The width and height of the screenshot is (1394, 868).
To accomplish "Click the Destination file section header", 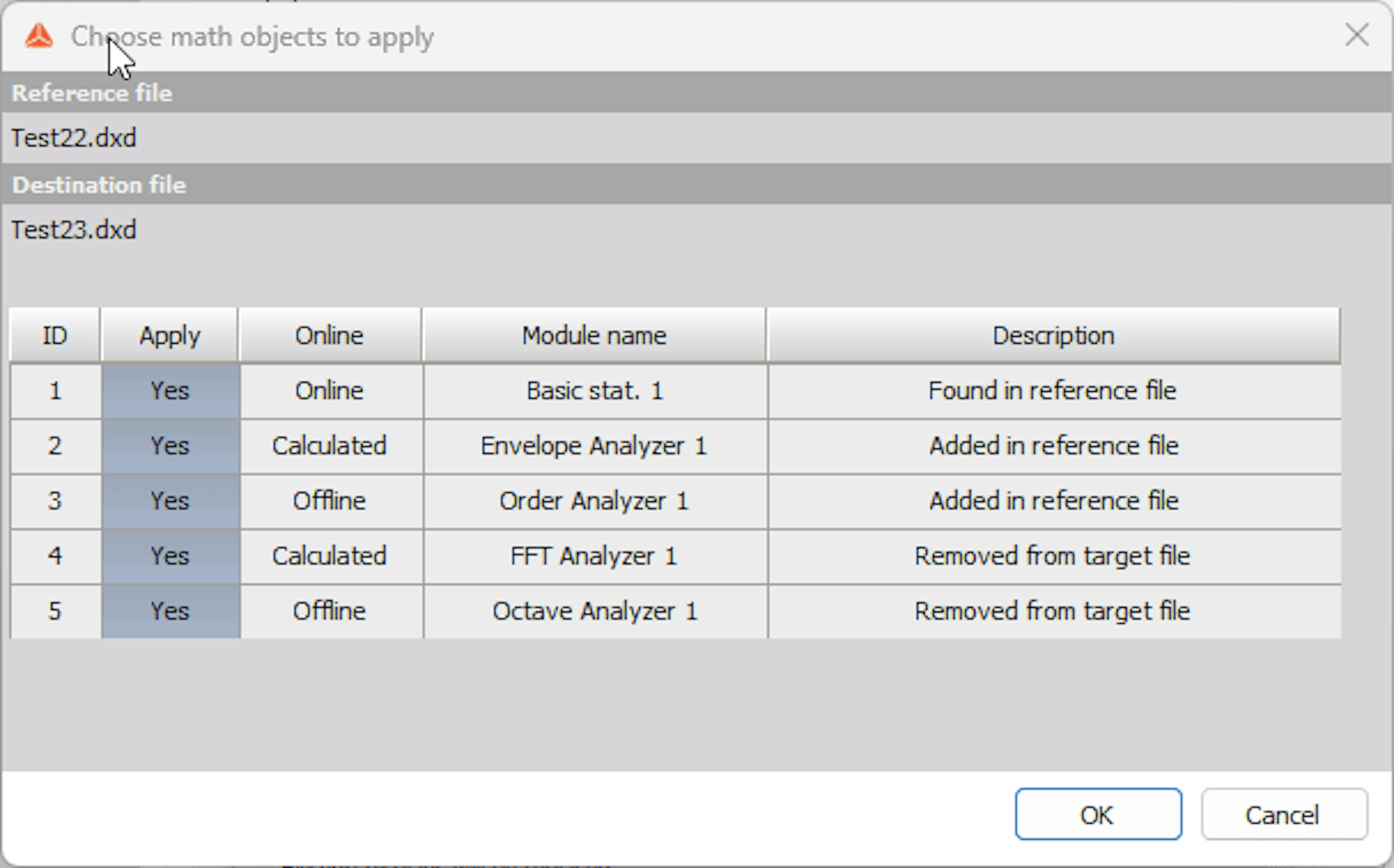I will point(697,184).
